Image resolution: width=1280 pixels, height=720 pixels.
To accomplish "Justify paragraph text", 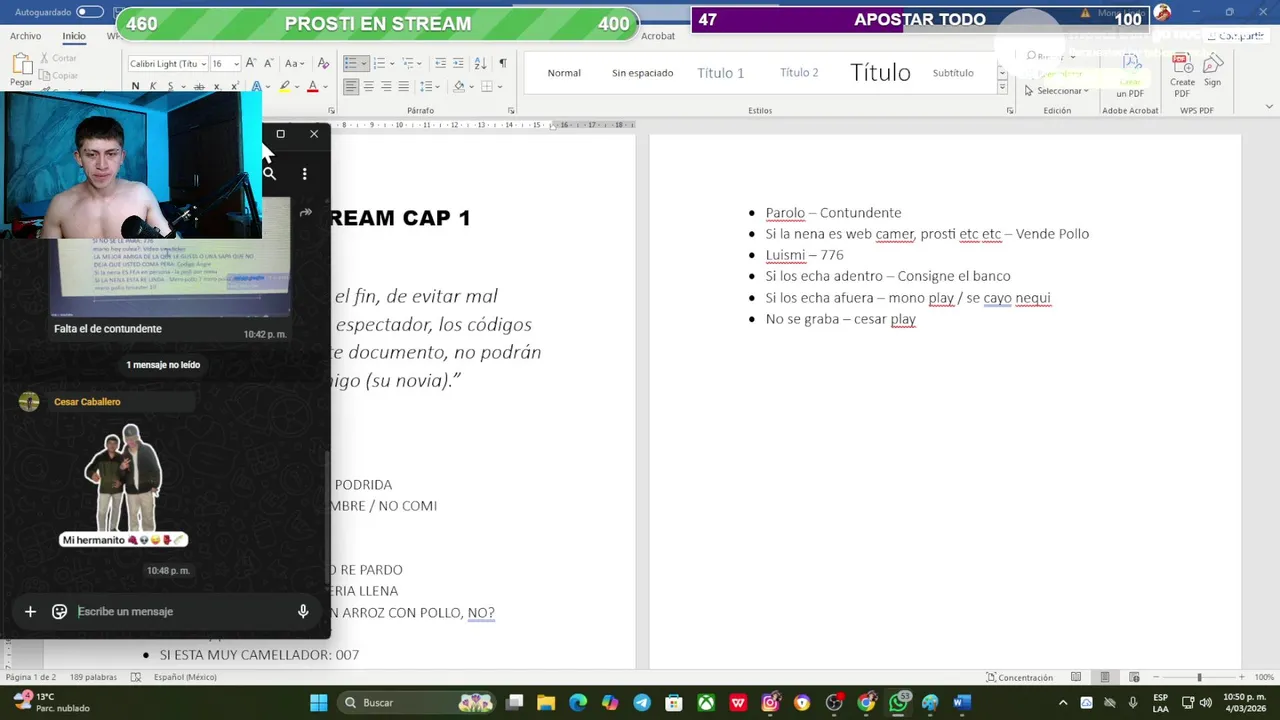I will (403, 87).
